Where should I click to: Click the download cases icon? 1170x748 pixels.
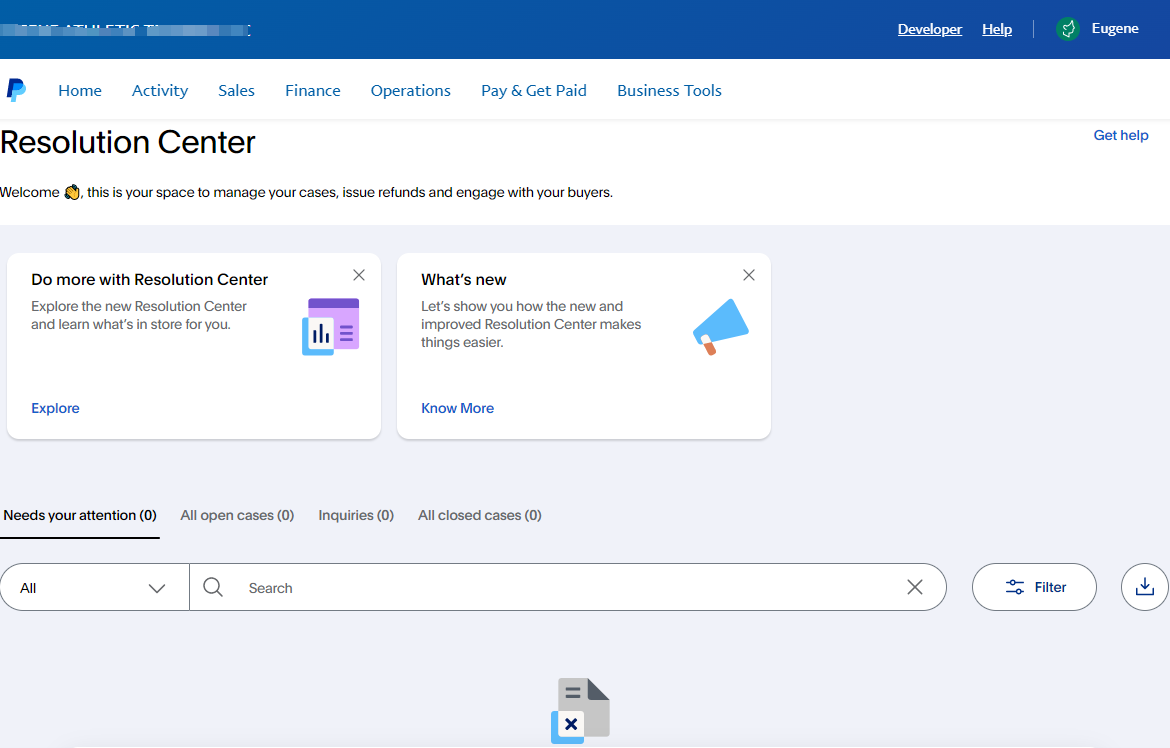click(1148, 587)
